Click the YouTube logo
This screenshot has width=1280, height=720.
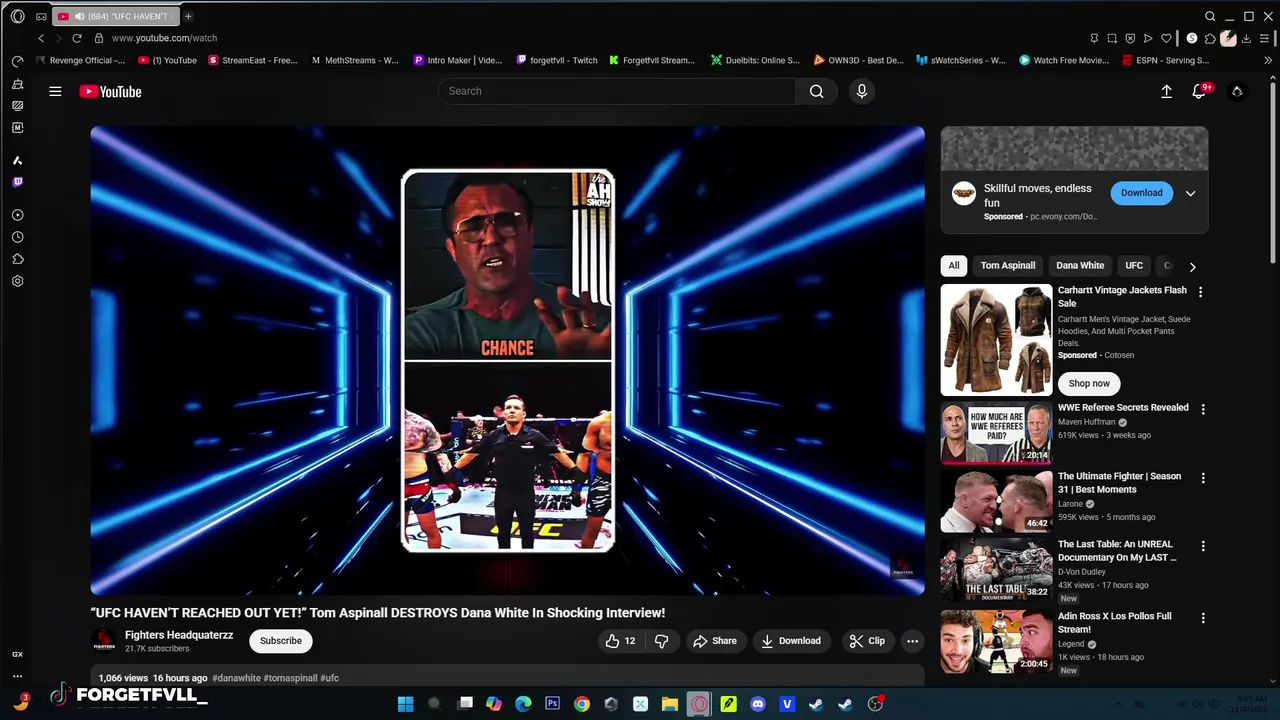tap(110, 91)
